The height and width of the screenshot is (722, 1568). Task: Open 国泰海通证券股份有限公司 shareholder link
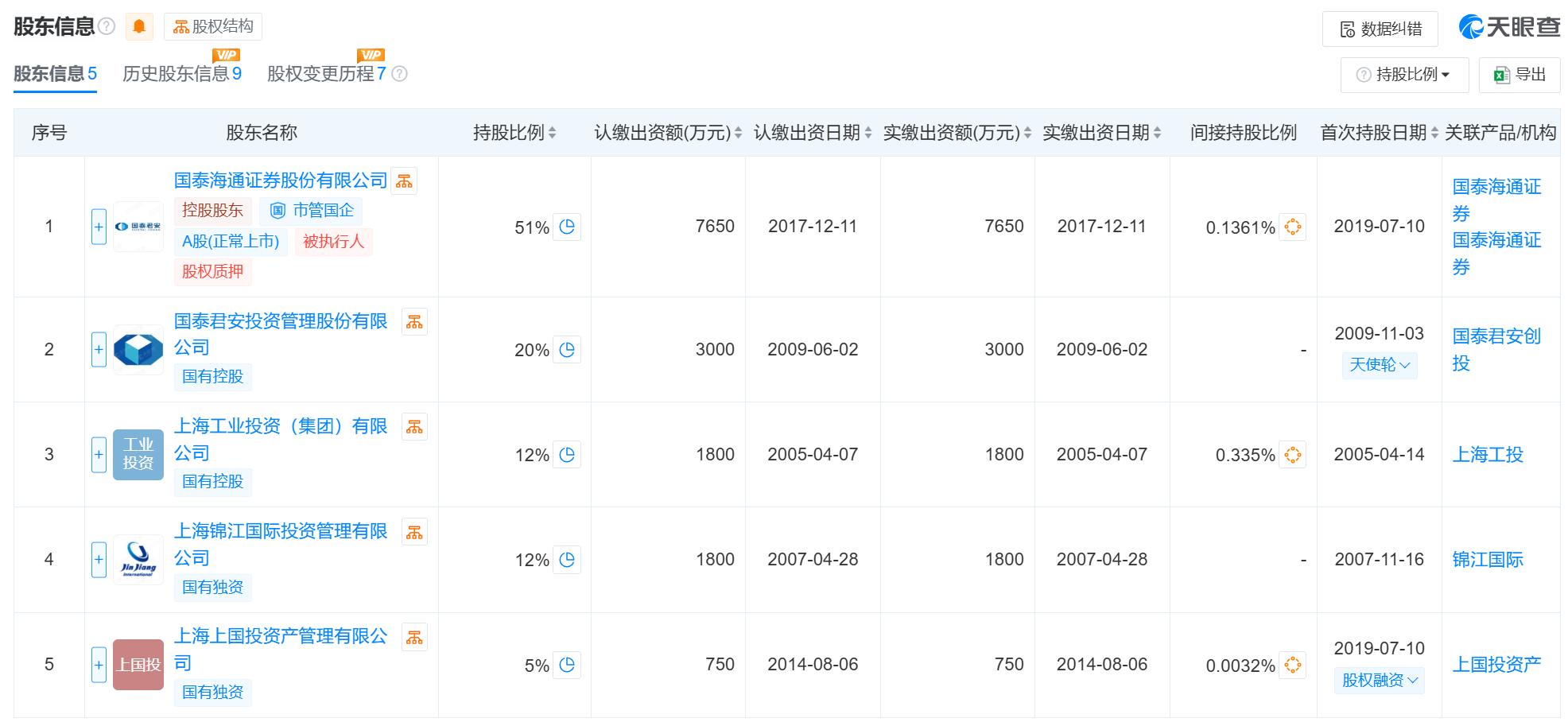tap(281, 180)
